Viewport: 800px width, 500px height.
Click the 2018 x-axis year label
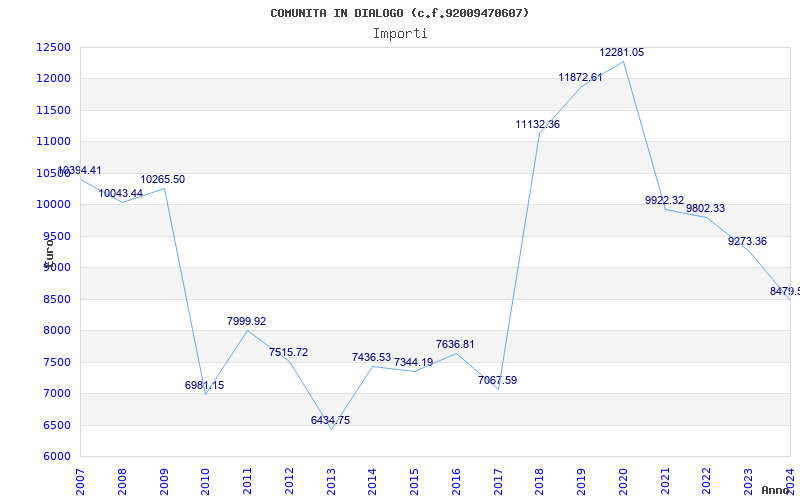pyautogui.click(x=540, y=482)
